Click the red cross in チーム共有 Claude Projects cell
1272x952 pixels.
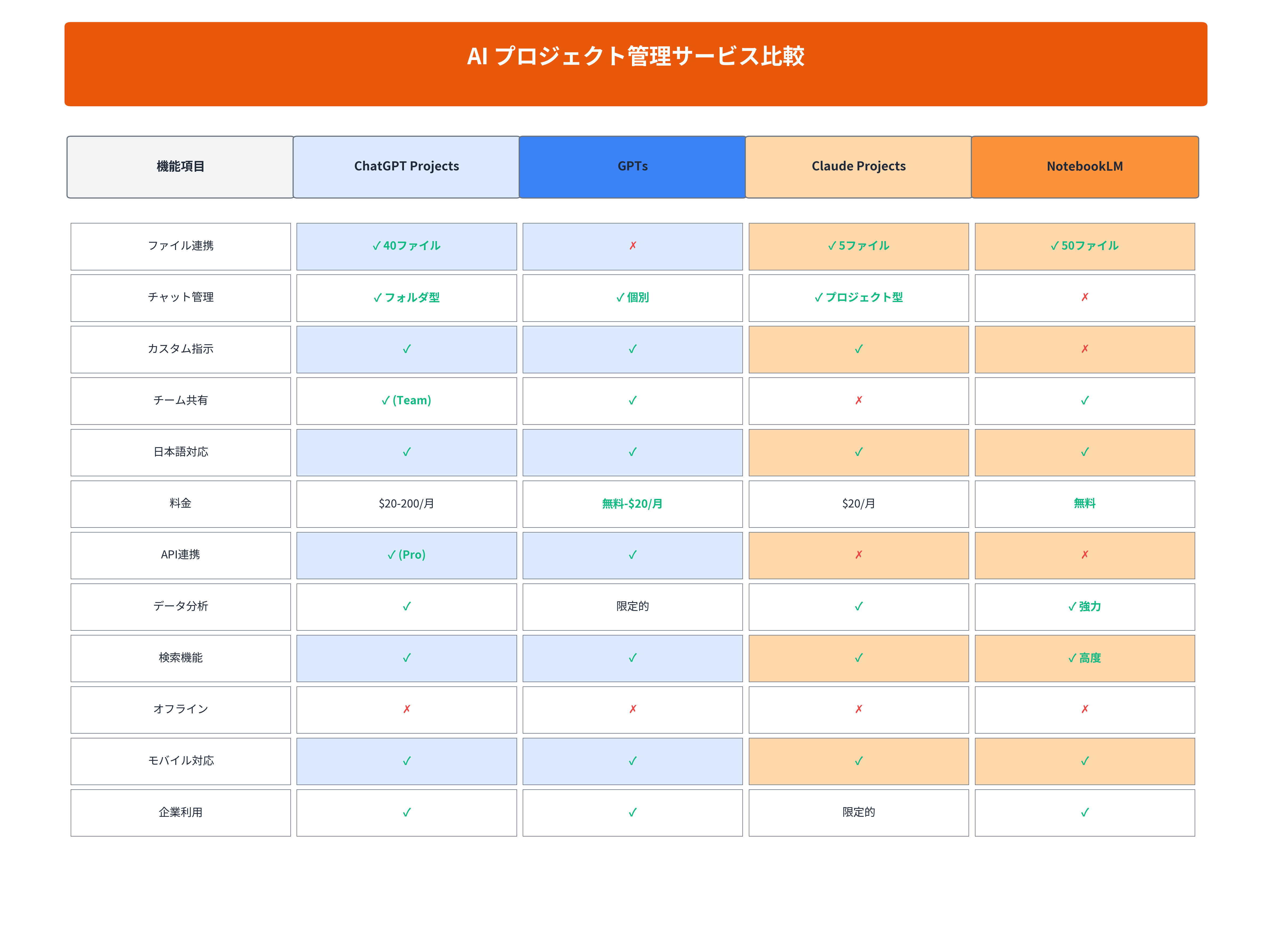[x=859, y=400]
